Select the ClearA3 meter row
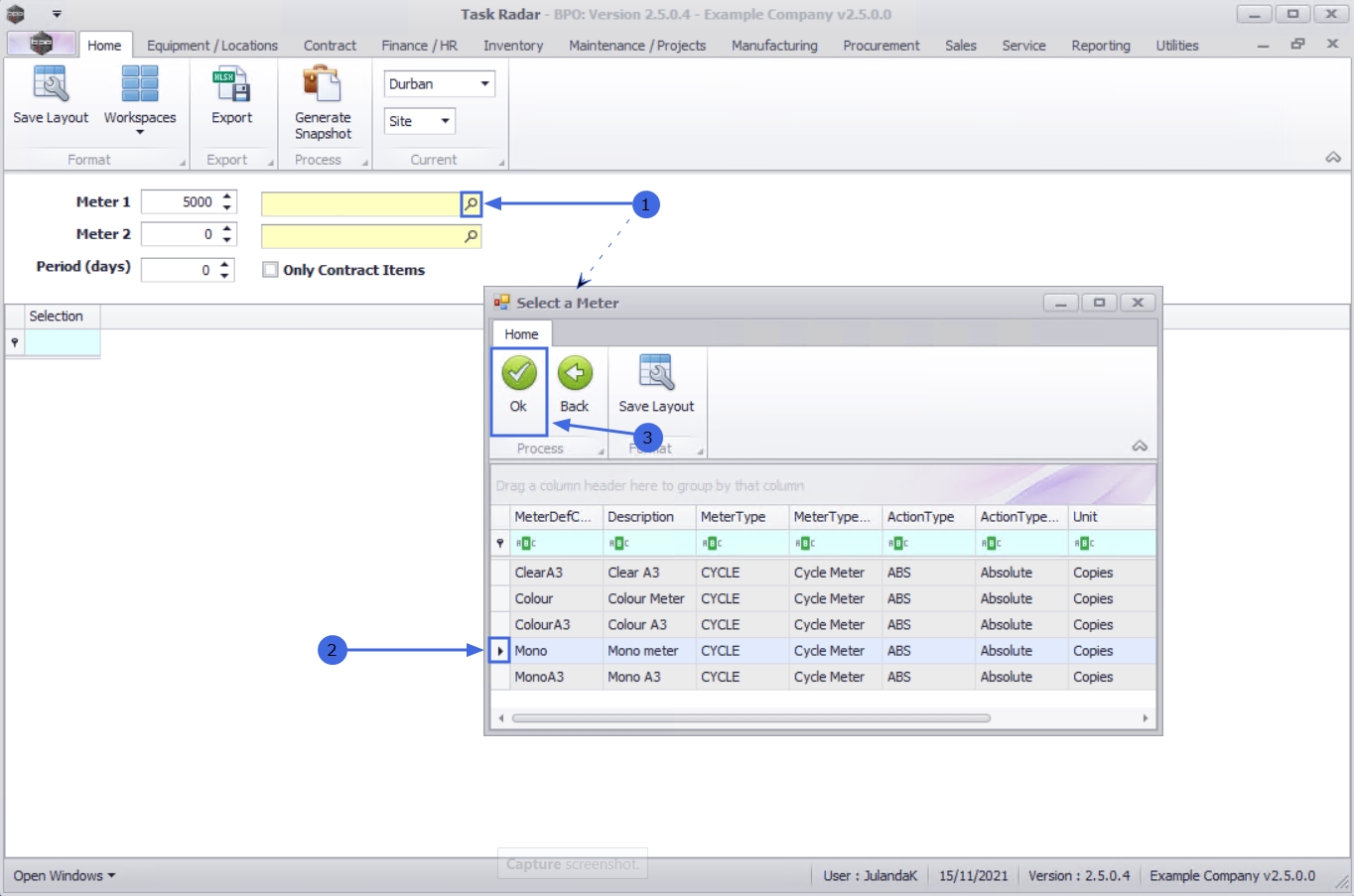This screenshot has height=896, width=1354. [824, 573]
